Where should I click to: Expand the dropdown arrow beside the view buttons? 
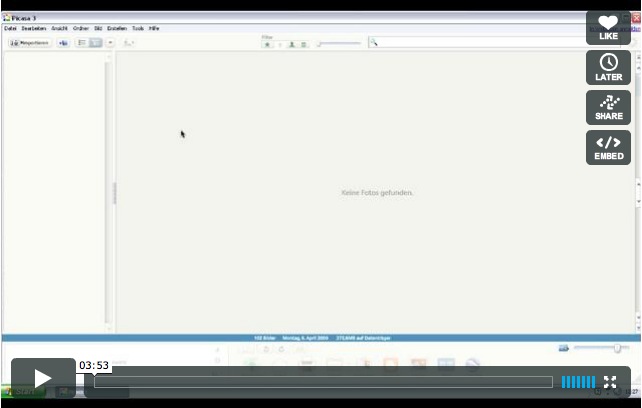pyautogui.click(x=110, y=43)
